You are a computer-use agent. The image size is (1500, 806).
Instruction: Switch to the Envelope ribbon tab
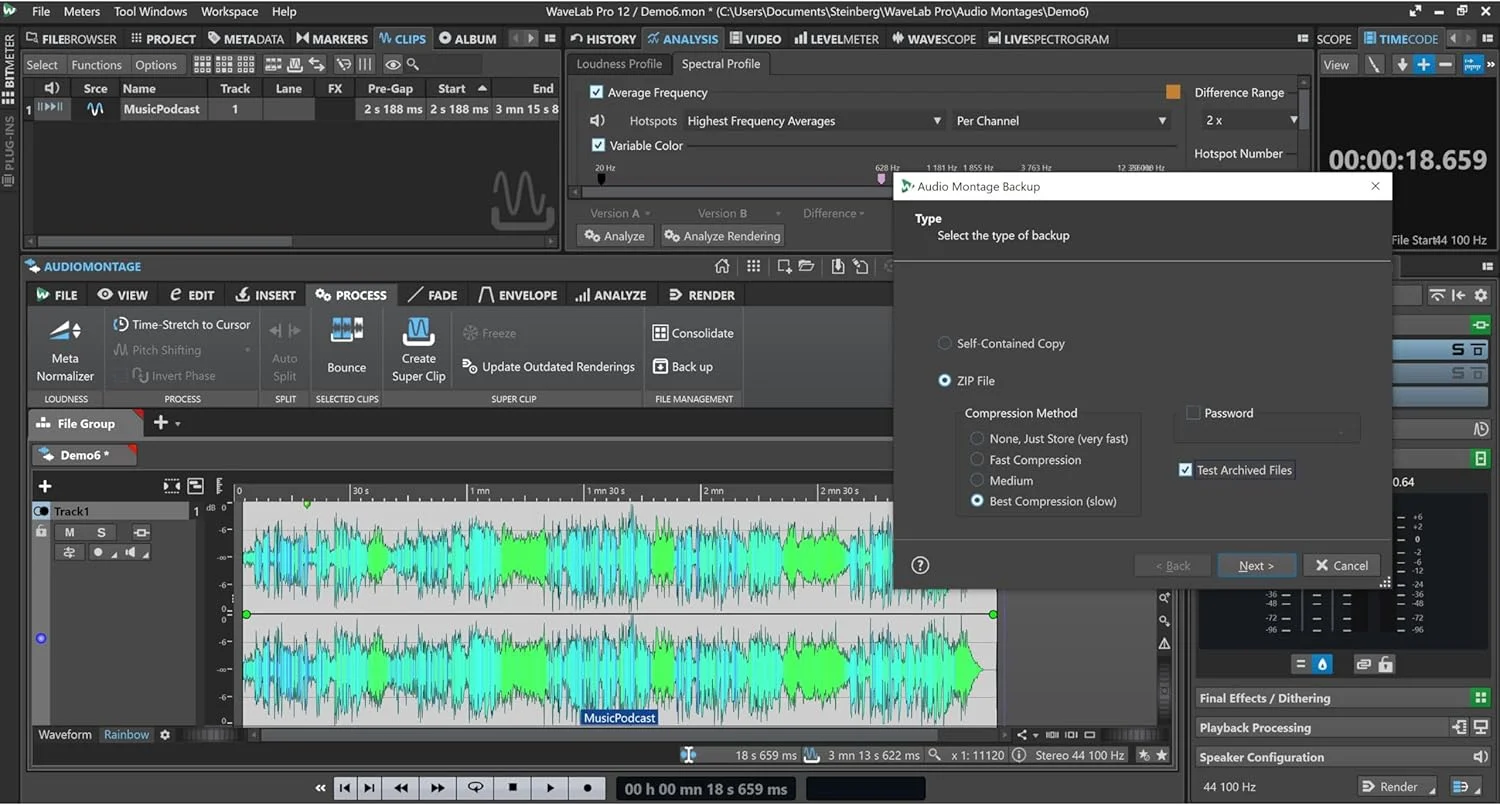(517, 295)
